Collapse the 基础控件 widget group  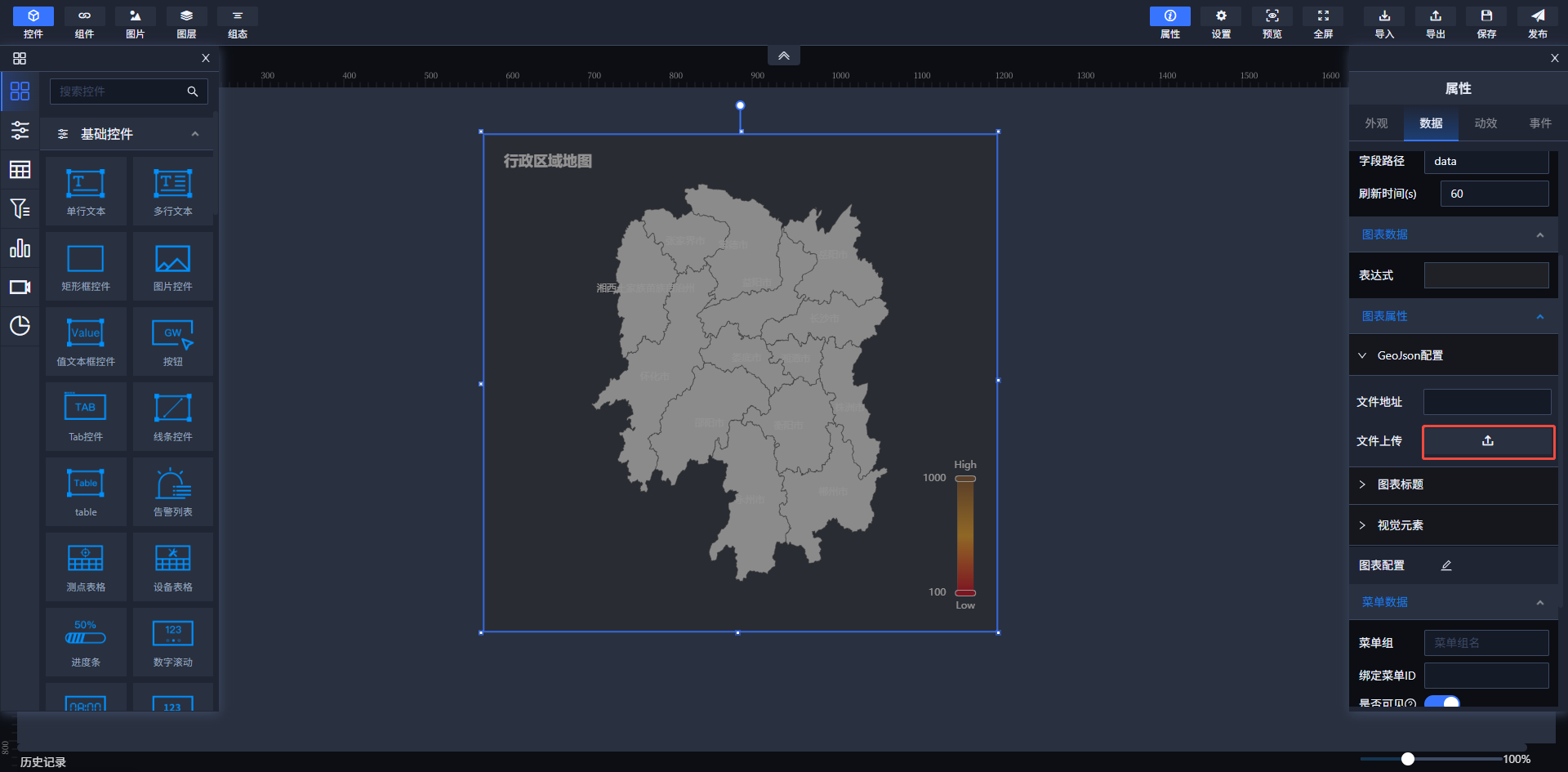click(194, 134)
